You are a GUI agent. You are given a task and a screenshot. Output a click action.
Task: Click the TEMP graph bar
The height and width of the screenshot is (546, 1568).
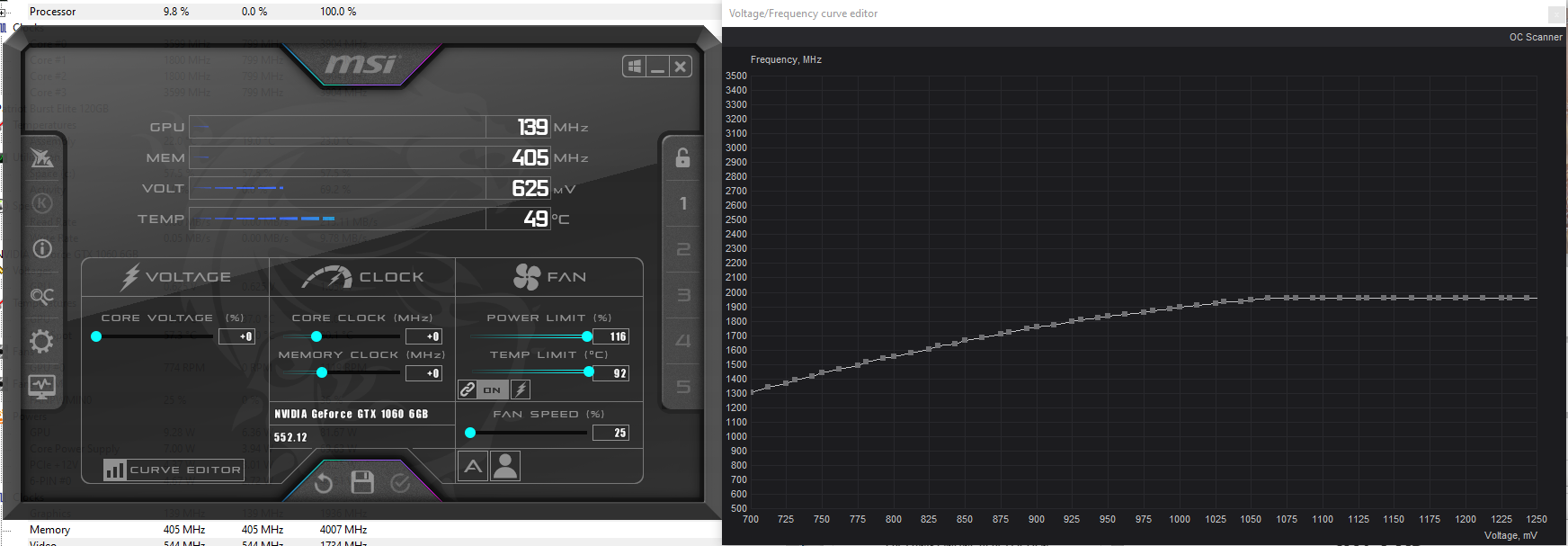pyautogui.click(x=337, y=219)
